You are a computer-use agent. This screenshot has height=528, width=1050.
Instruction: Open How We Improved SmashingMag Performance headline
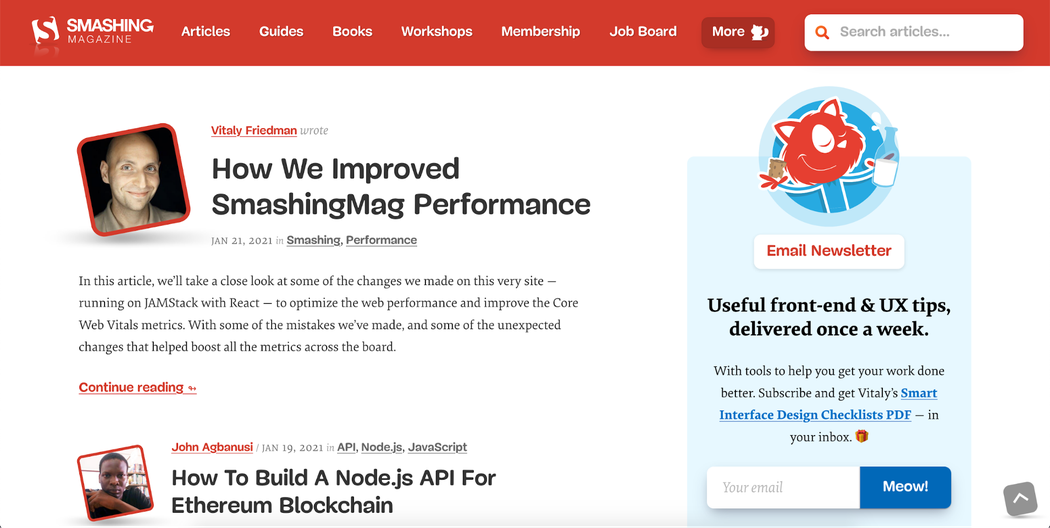point(400,186)
